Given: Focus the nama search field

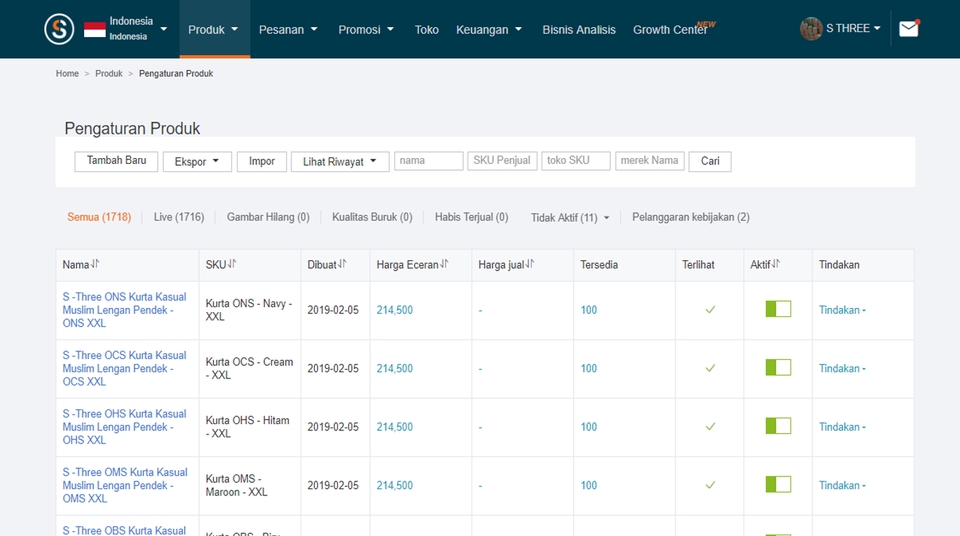Looking at the screenshot, I should tap(429, 160).
